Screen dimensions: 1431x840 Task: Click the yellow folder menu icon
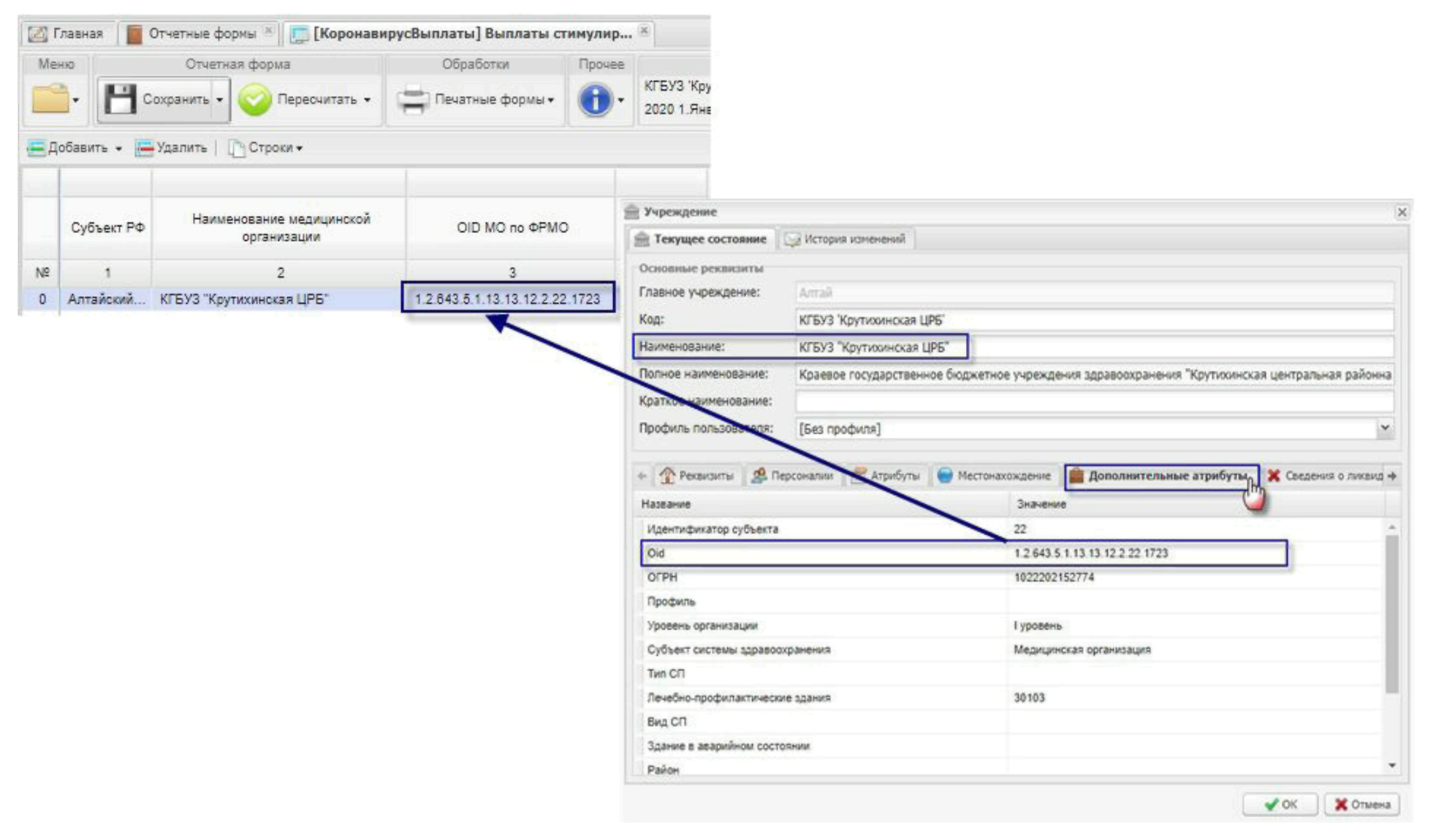tap(50, 99)
